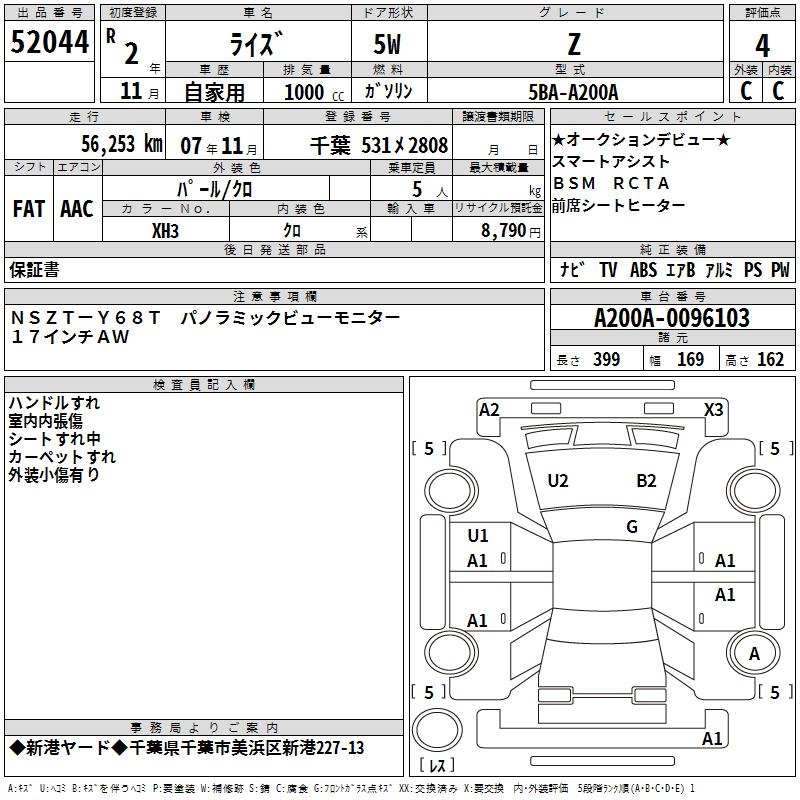Select the recycle deposit 8,790円
The height and width of the screenshot is (800, 800).
(511, 231)
